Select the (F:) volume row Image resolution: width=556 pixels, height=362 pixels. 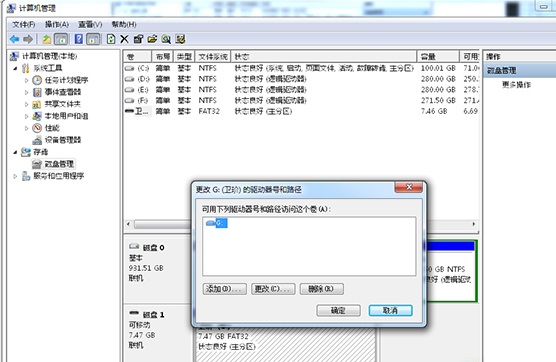click(301, 100)
